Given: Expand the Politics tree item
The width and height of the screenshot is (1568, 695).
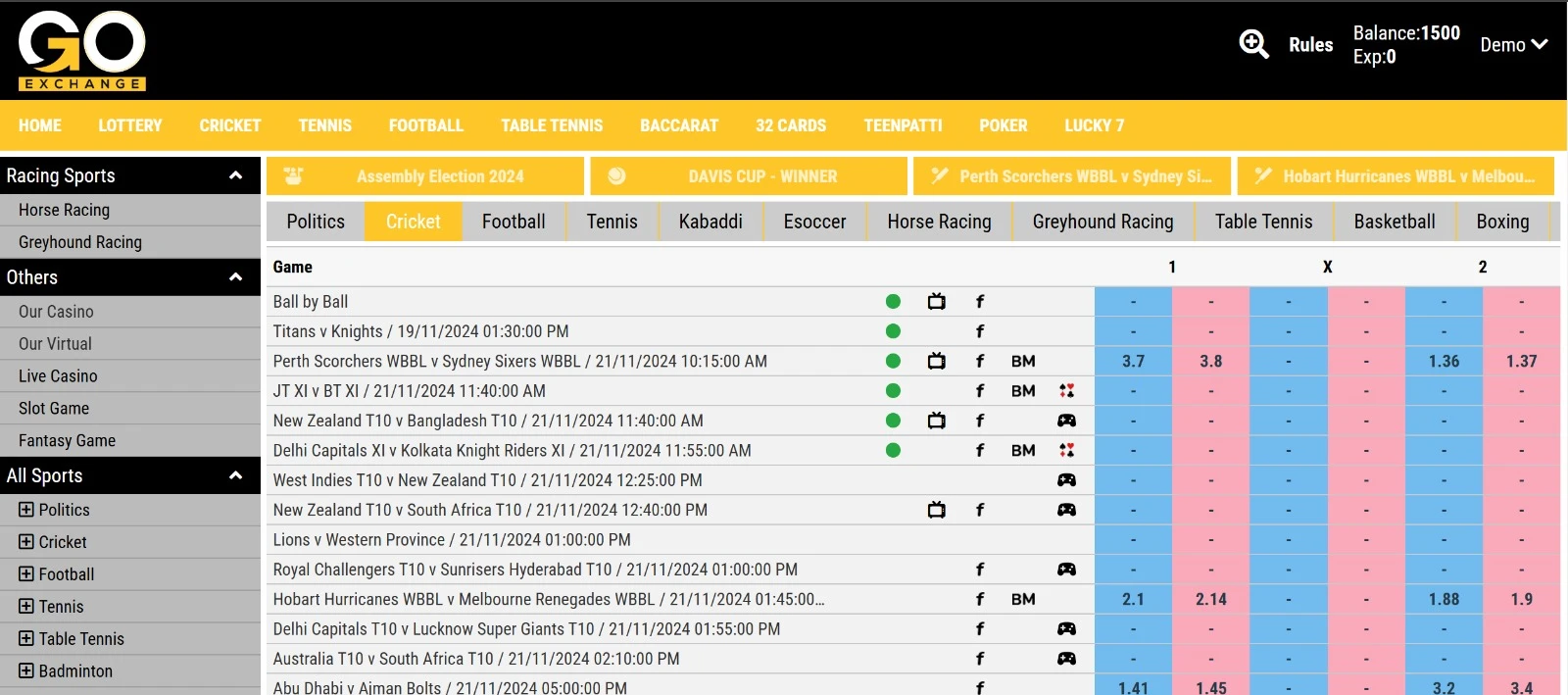Looking at the screenshot, I should pos(26,510).
